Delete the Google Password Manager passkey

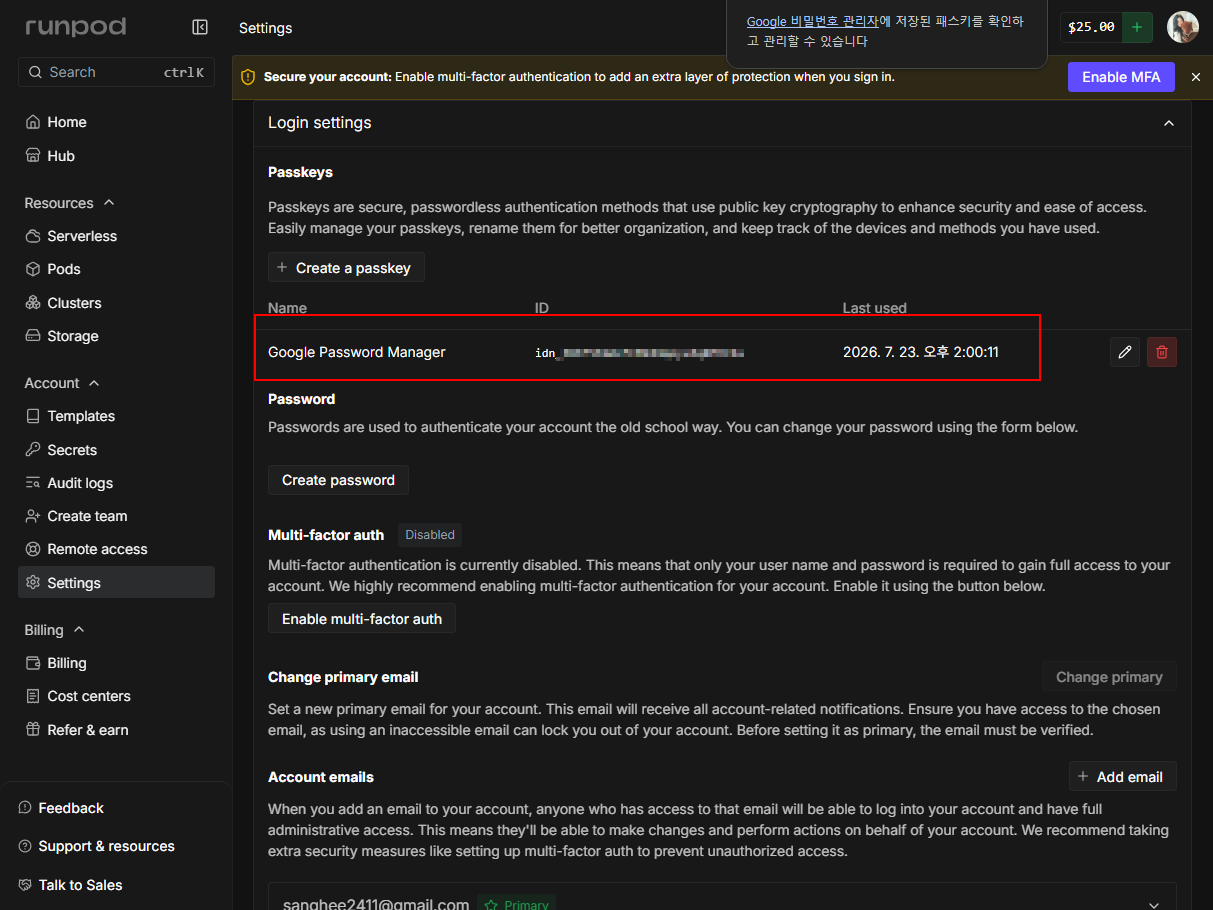pos(1162,352)
